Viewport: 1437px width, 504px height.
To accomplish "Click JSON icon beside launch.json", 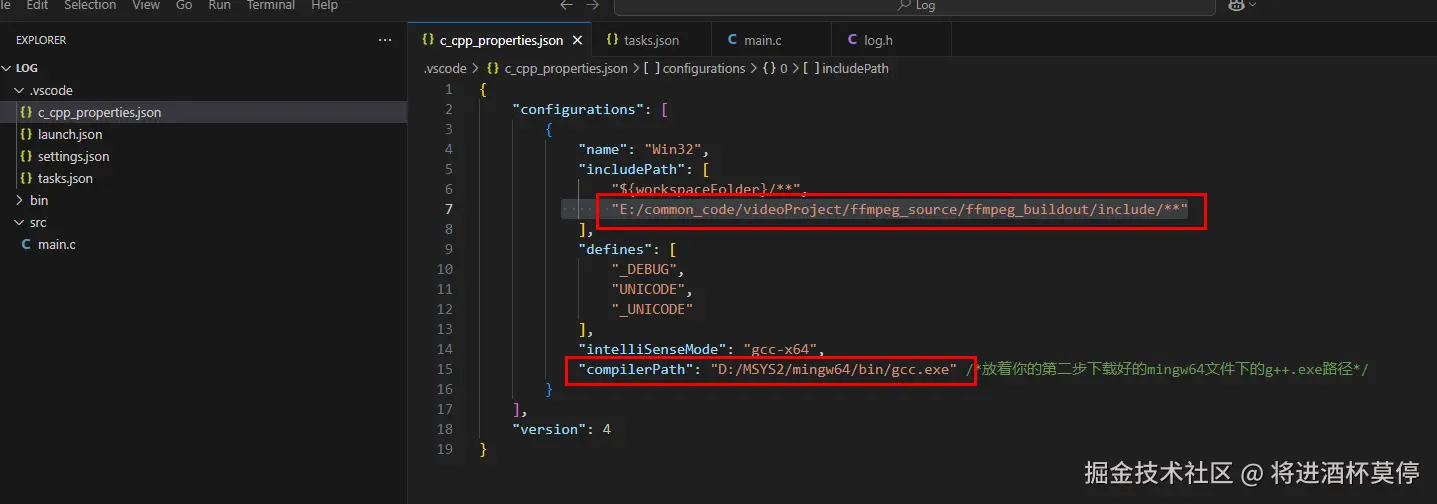I will [26, 134].
